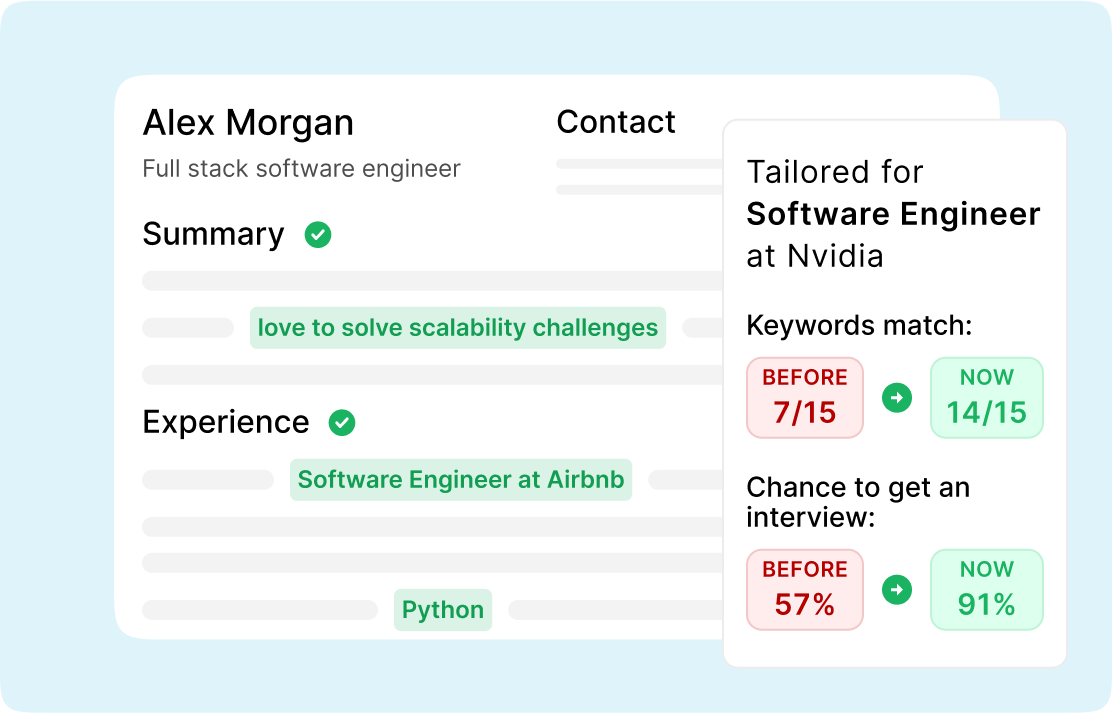
Task: Click the green arrow icon under interview chance
Action: pyautogui.click(x=897, y=590)
